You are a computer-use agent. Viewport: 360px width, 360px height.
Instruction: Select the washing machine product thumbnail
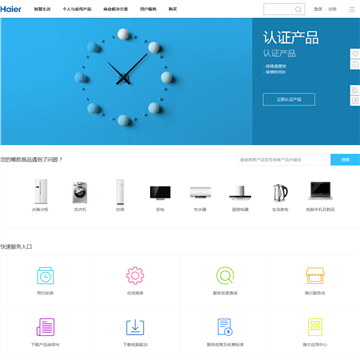point(80,192)
